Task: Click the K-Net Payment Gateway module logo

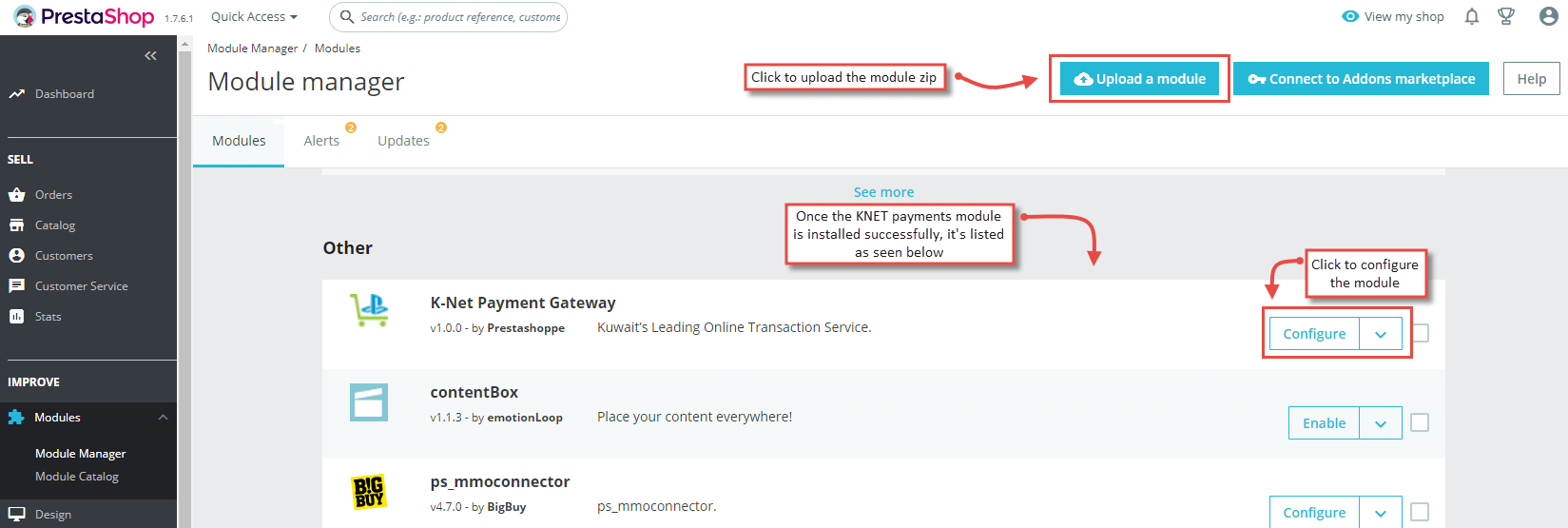Action: tap(369, 310)
